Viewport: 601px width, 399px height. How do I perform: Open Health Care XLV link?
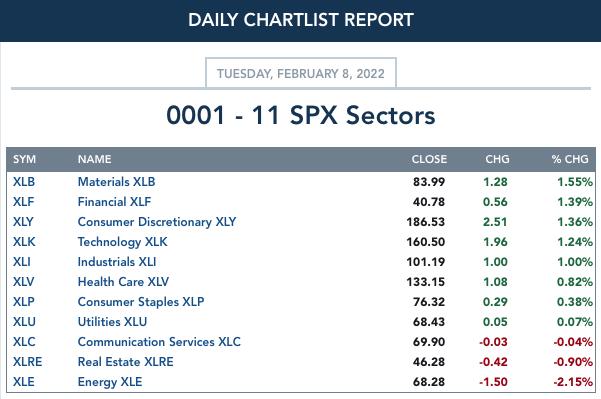click(123, 282)
